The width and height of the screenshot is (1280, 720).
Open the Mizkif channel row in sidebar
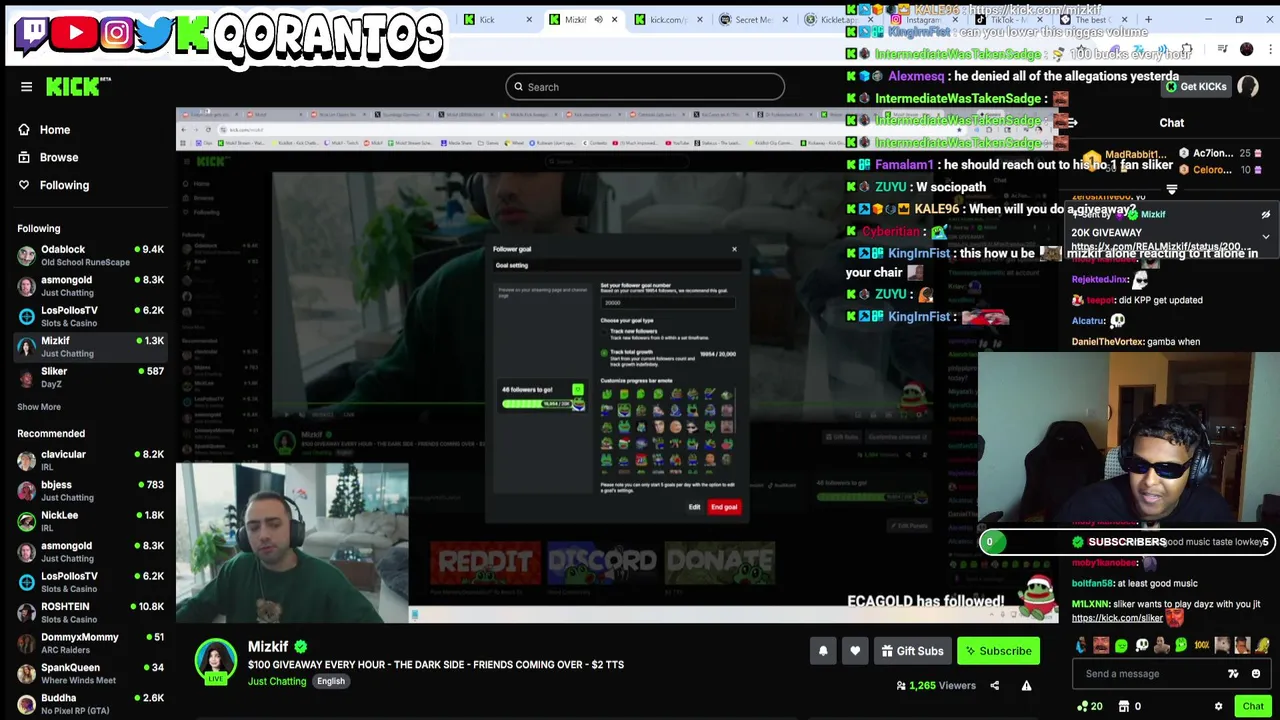90,346
